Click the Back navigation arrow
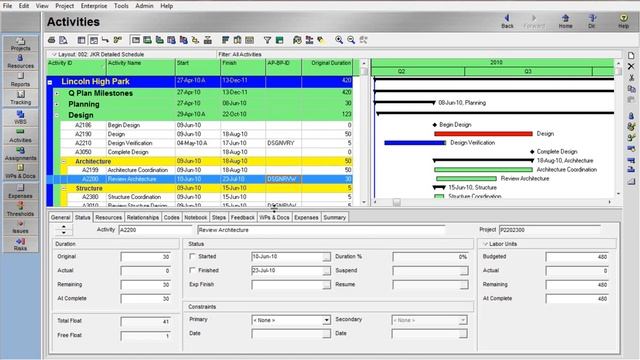 click(x=507, y=21)
